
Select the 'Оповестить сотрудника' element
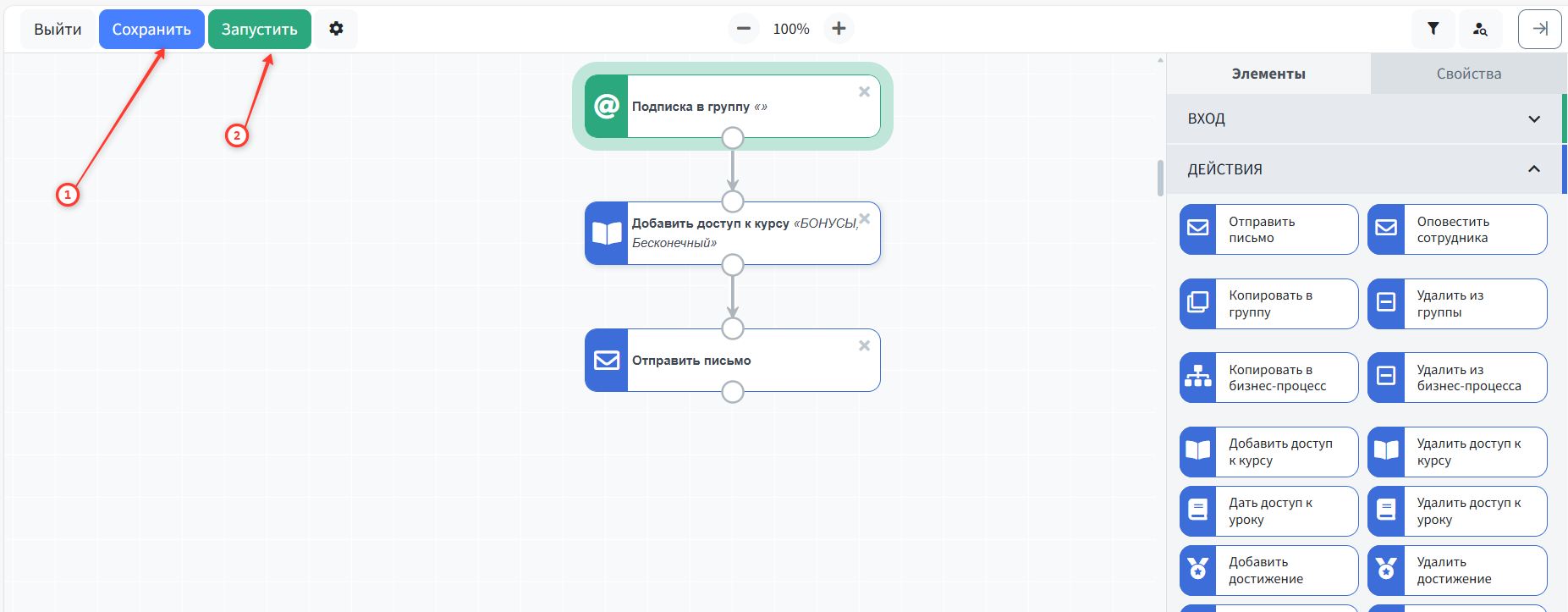(x=1456, y=229)
